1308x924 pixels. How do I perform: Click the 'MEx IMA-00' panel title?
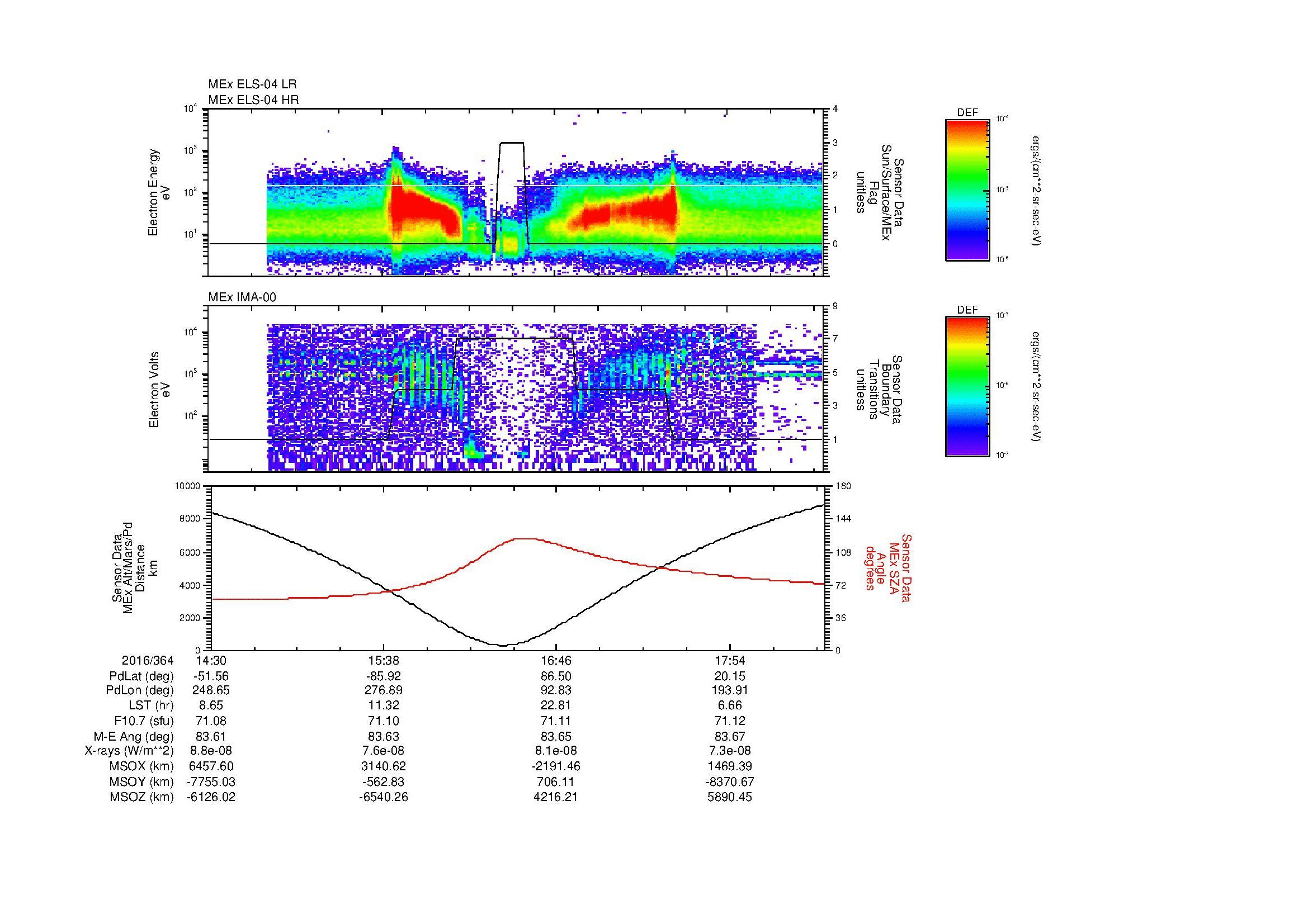pos(242,297)
